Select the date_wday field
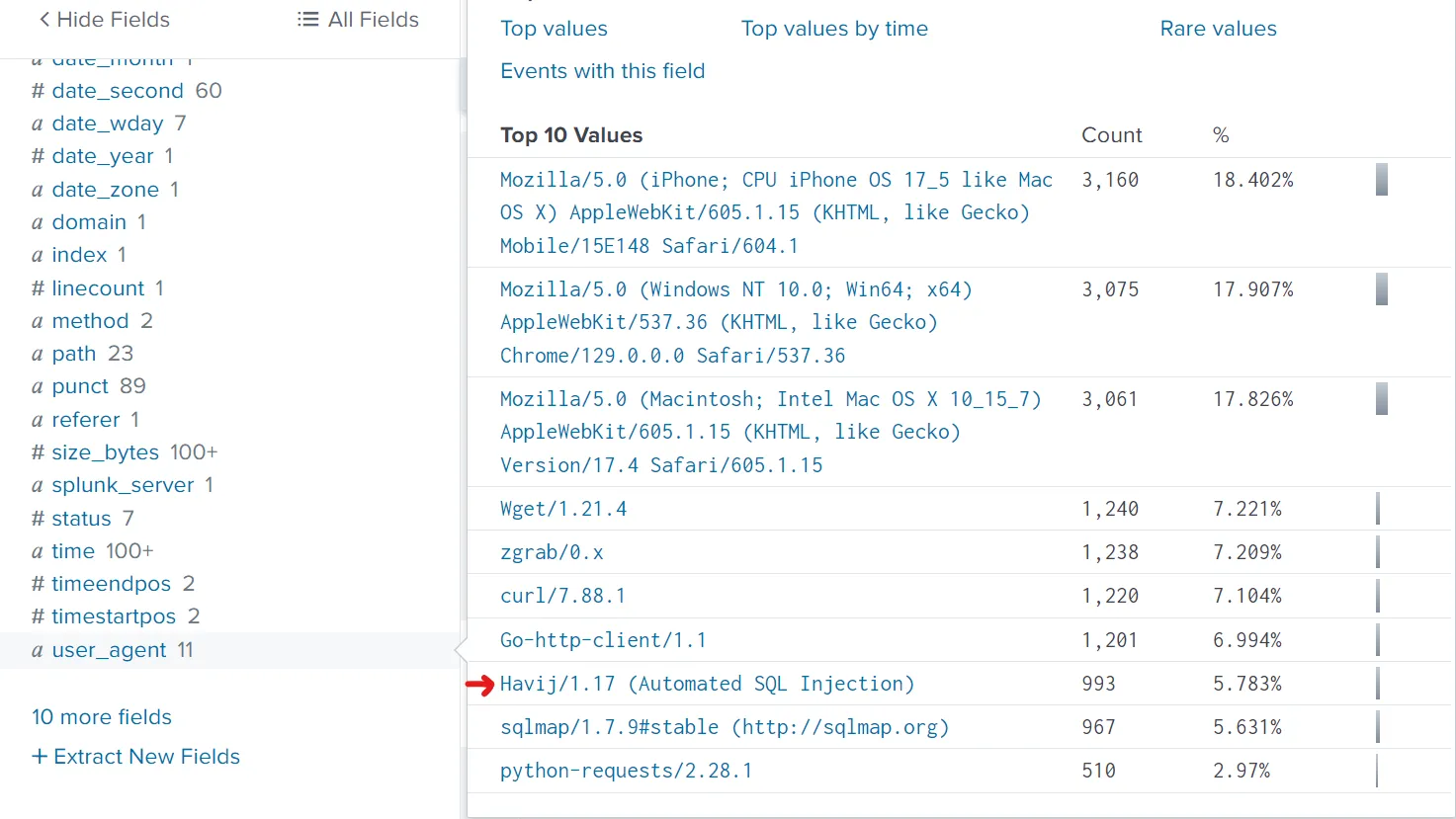1456x819 pixels. click(108, 123)
